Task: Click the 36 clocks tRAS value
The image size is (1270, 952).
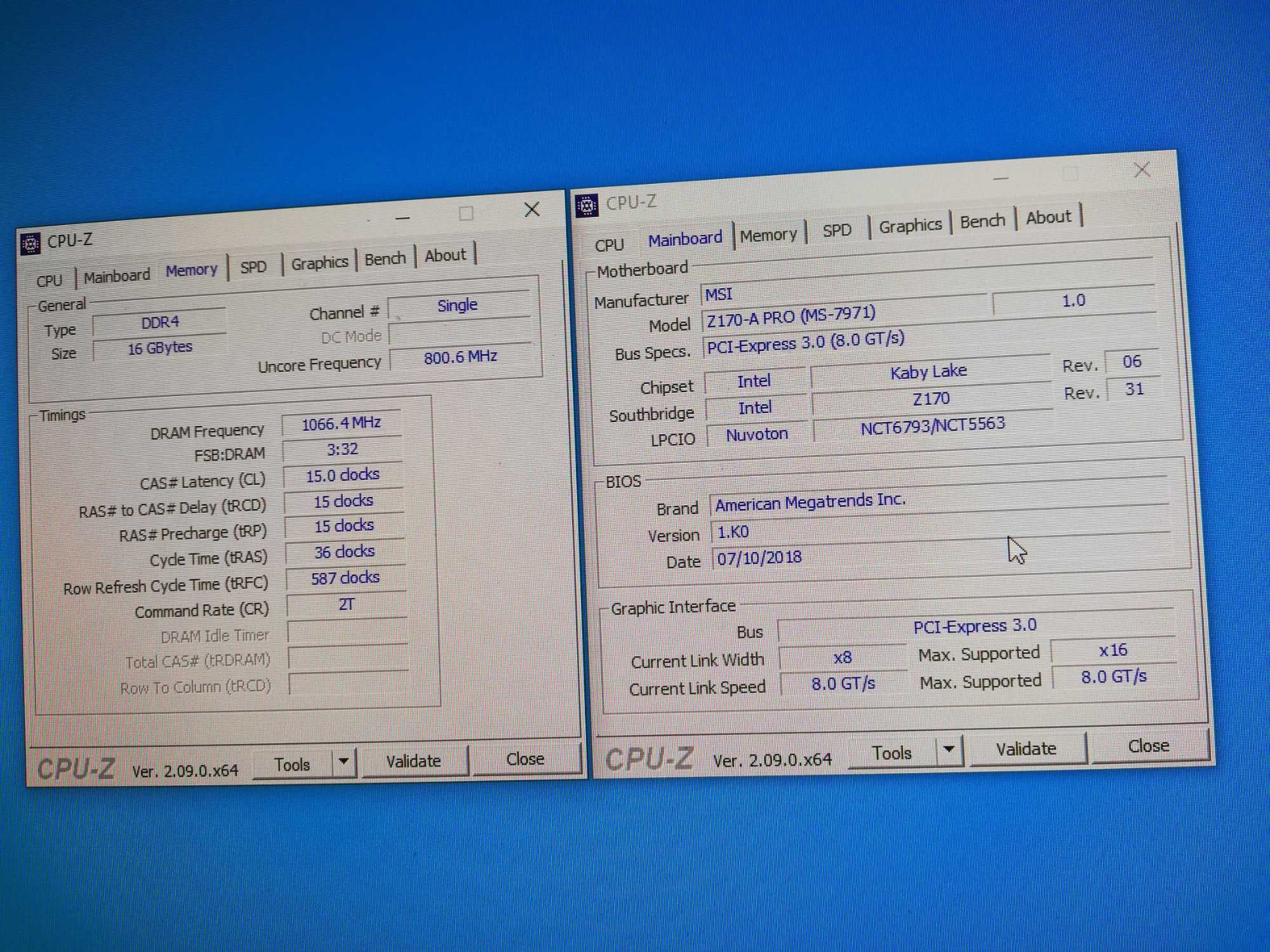Action: (344, 552)
